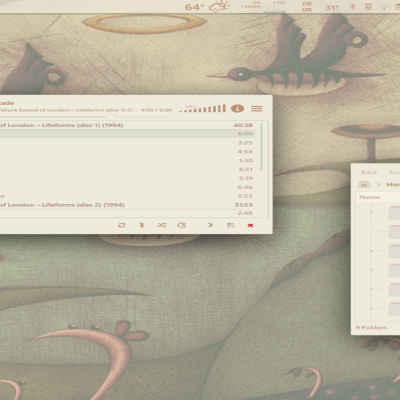Viewport: 400px width, 400px height.
Task: Select the second folder icon in file manager
Action: click(x=394, y=232)
